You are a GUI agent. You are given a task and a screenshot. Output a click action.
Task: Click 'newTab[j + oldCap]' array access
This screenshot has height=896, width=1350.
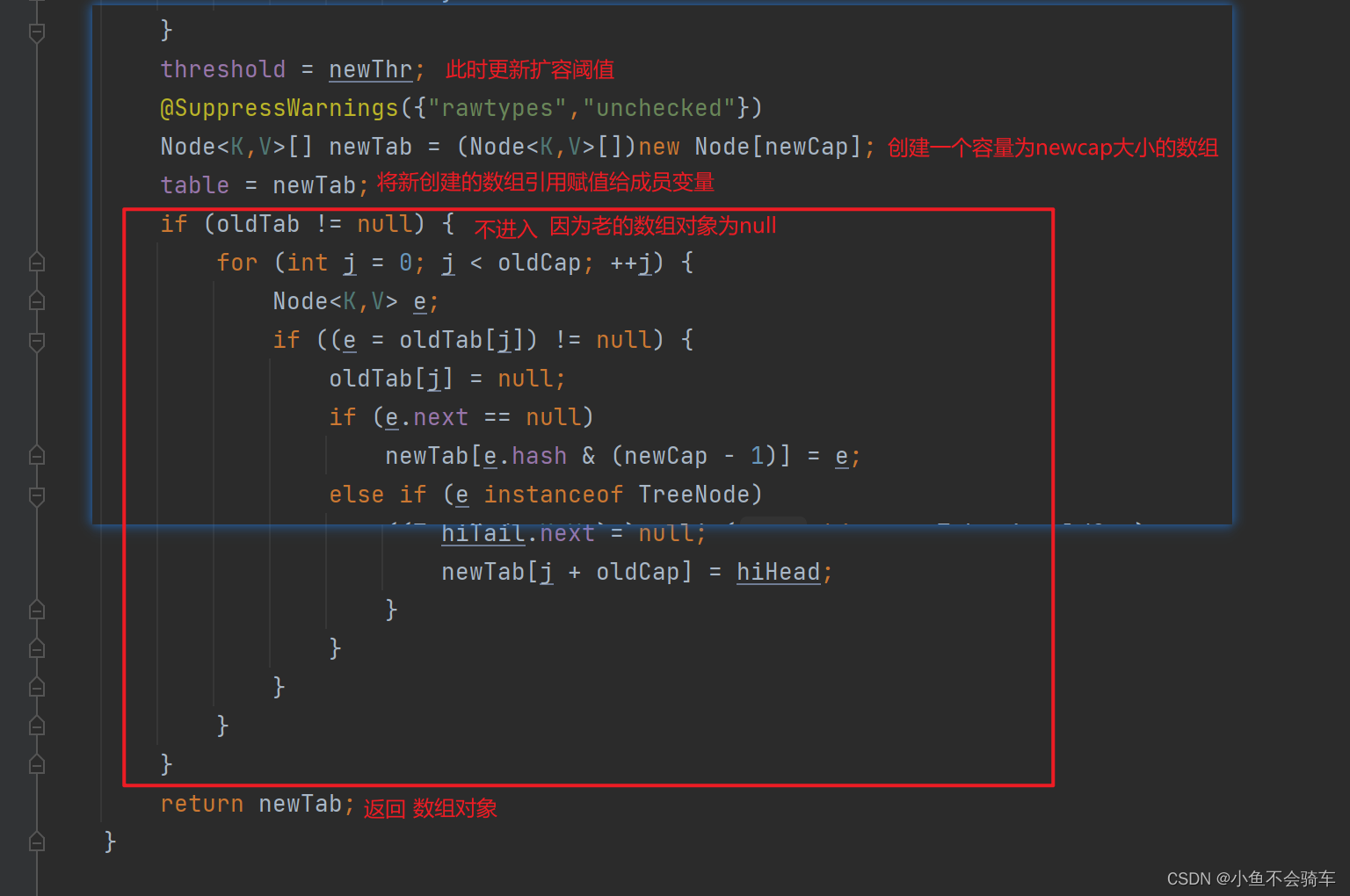pos(567,572)
